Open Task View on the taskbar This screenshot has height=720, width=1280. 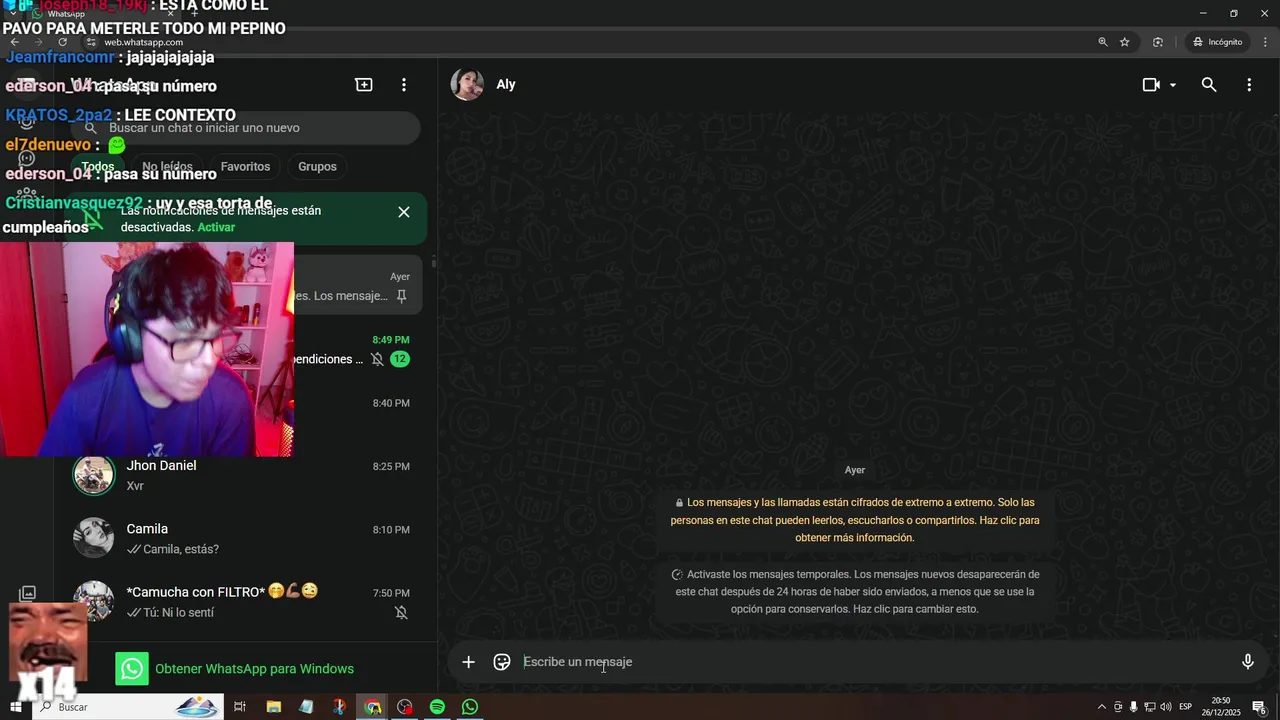[x=240, y=707]
